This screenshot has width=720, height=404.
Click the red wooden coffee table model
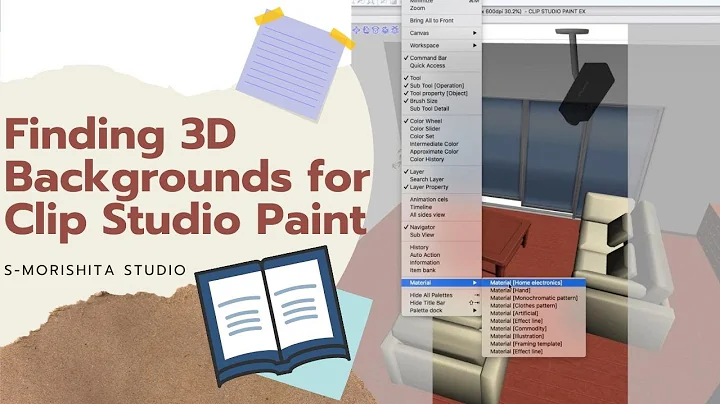[505, 241]
